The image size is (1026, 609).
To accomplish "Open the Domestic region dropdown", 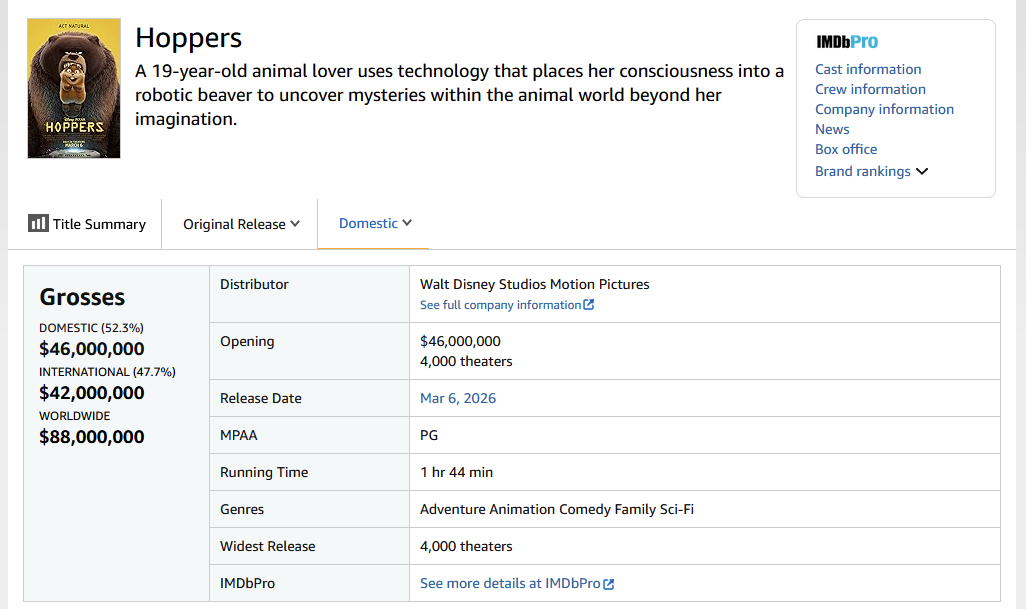I will click(374, 223).
